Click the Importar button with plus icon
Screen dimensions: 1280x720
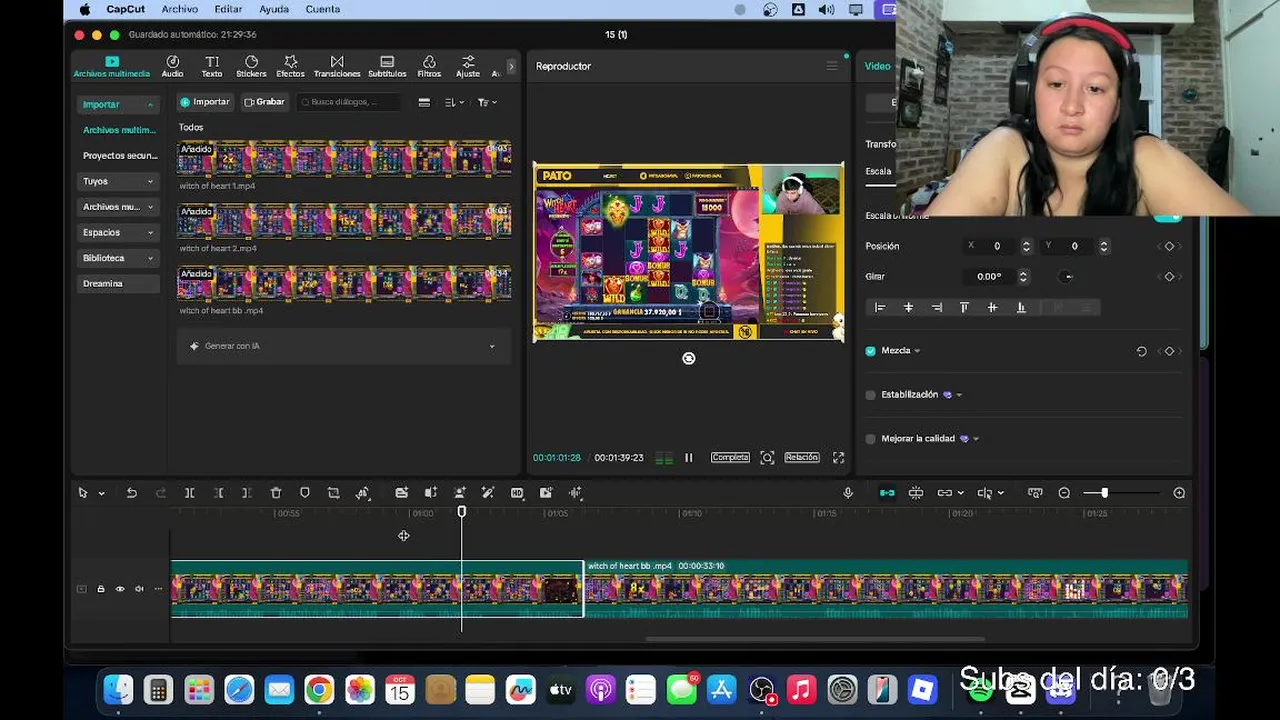[205, 102]
